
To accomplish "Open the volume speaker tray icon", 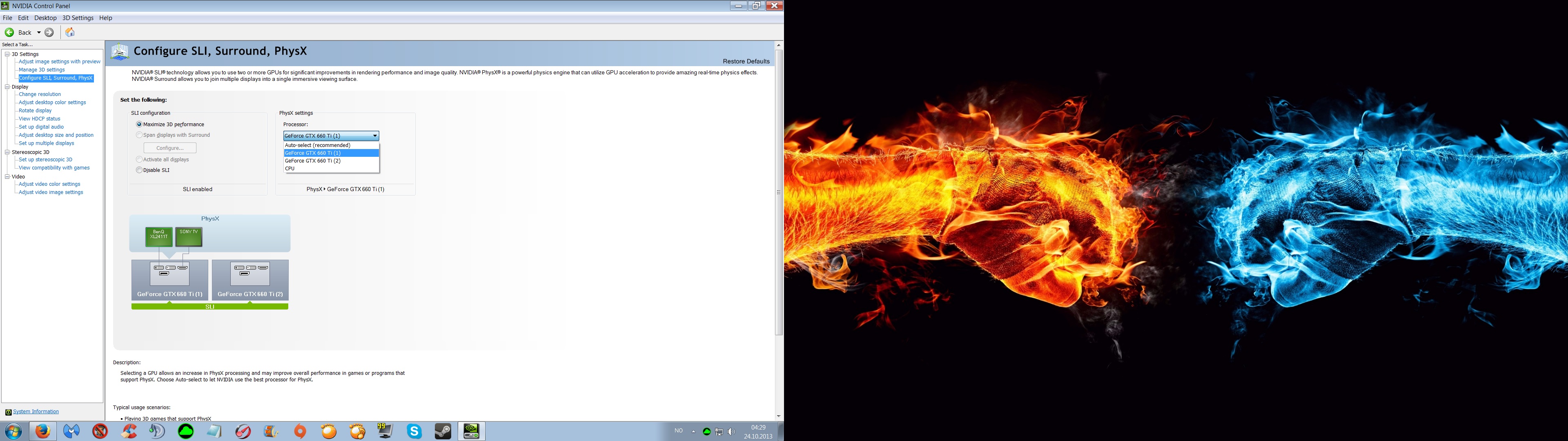I will (731, 431).
